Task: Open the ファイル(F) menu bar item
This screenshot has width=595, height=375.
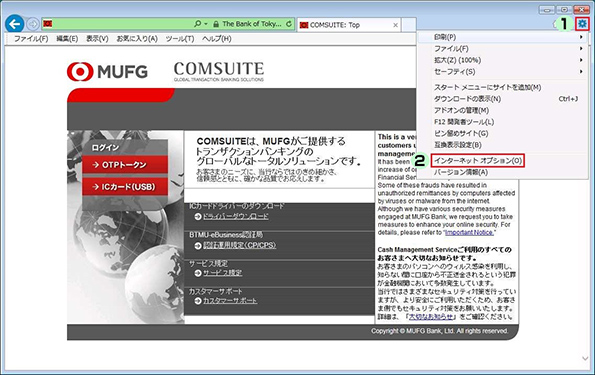Action: coord(31,39)
